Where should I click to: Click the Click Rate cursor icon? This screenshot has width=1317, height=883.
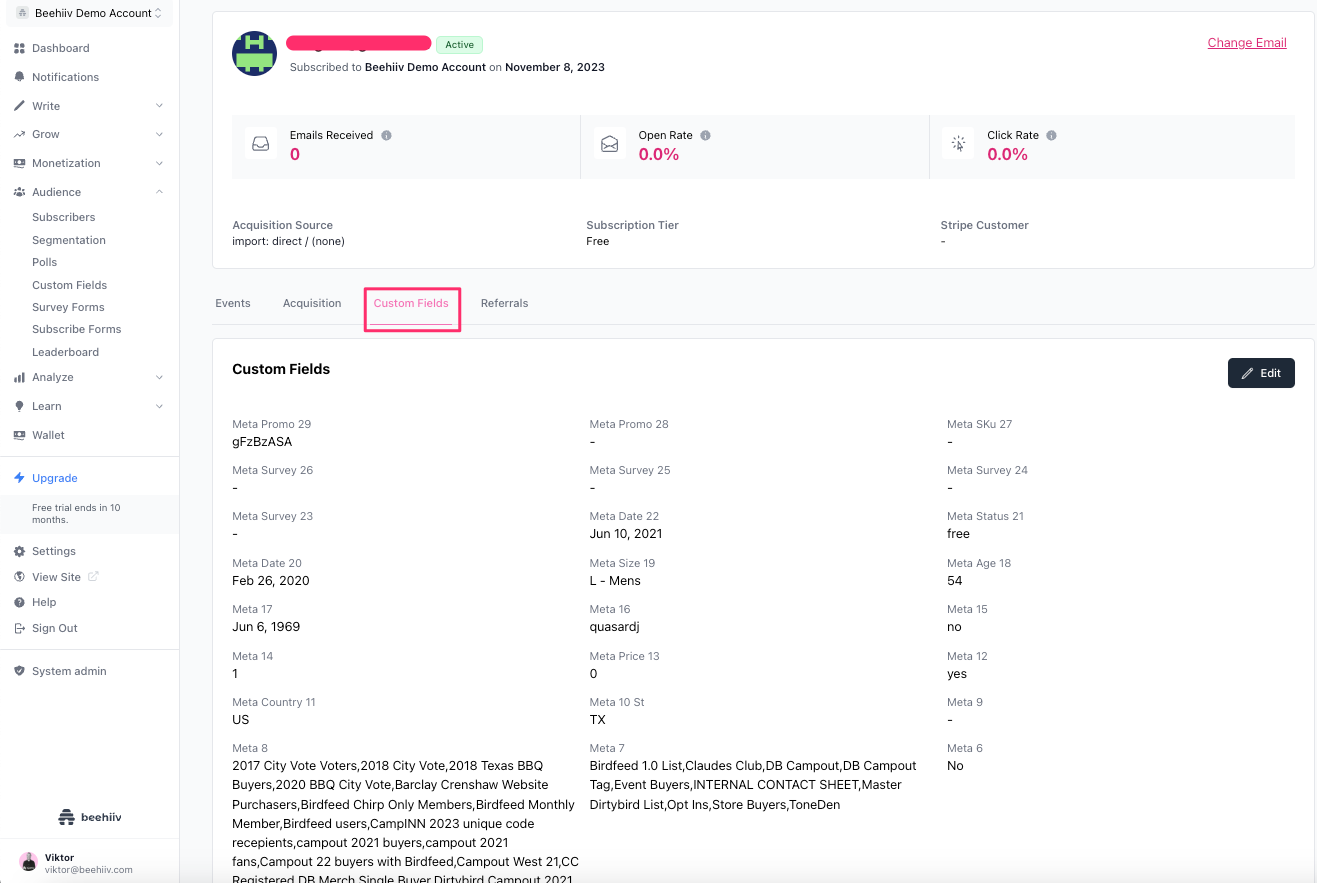(958, 143)
